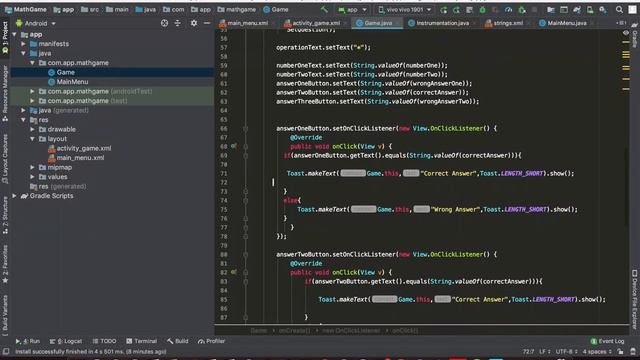Expand the drawable folder
Viewport: 640px width, 360px height.
coord(33,129)
